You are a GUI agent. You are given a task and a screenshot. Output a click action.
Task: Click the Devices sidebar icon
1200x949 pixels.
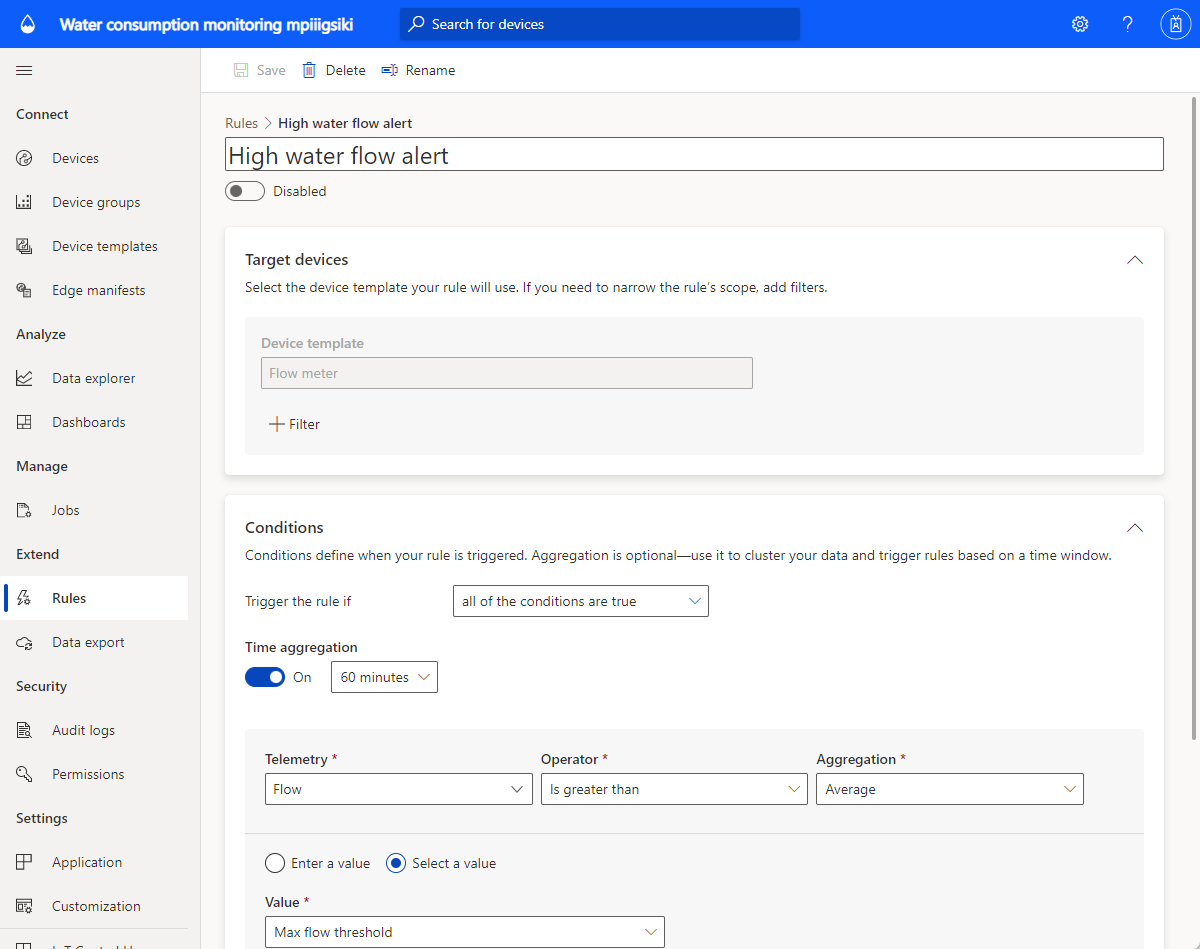[24, 158]
